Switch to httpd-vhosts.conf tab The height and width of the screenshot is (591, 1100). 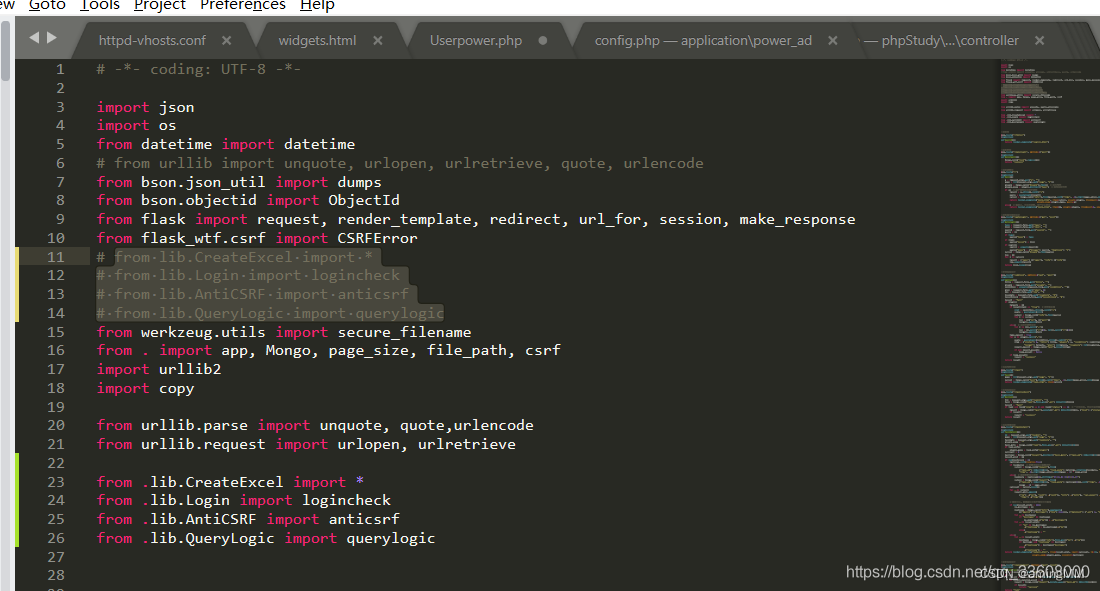pyautogui.click(x=152, y=41)
